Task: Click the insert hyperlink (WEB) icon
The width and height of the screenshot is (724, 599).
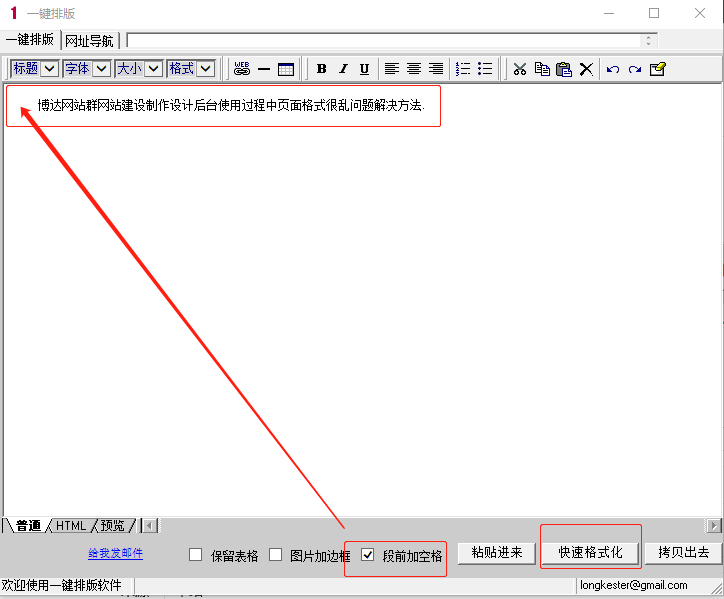Action: (x=241, y=69)
